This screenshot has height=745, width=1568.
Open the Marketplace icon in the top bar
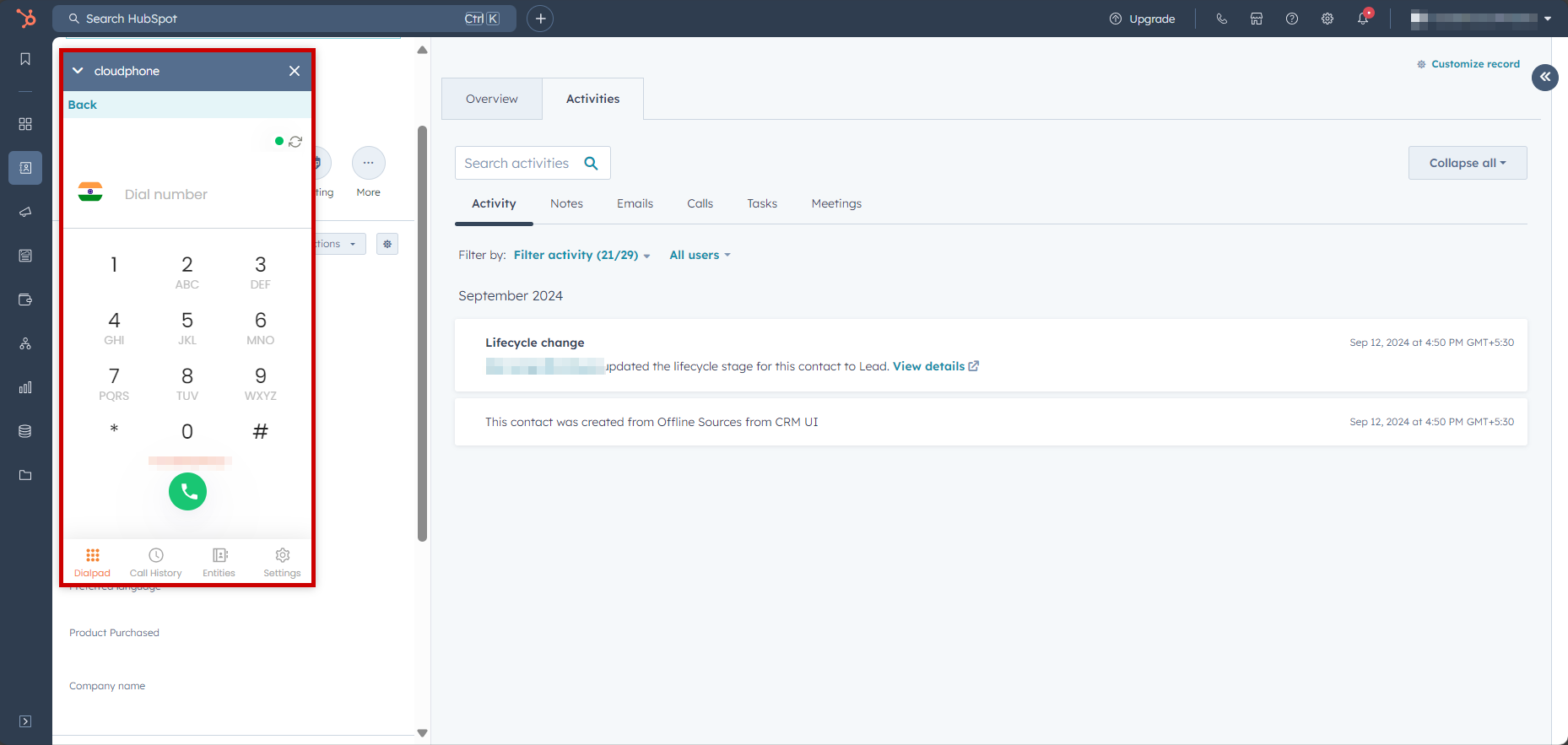tap(1257, 19)
